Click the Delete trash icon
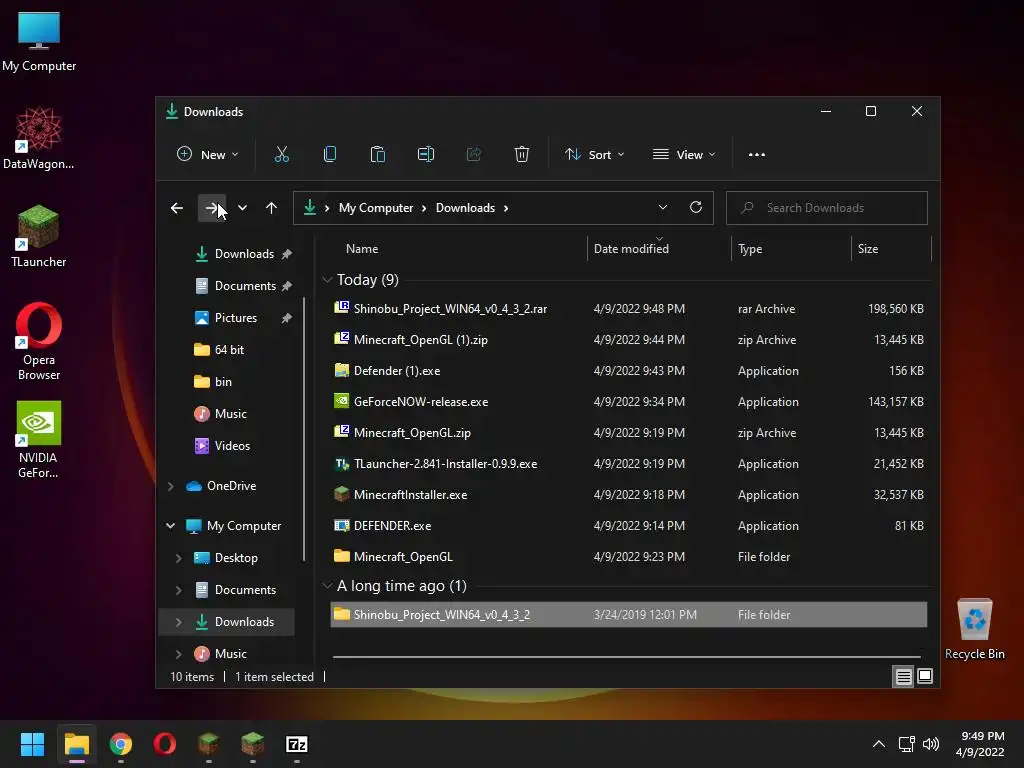Image resolution: width=1024 pixels, height=768 pixels. 522,155
